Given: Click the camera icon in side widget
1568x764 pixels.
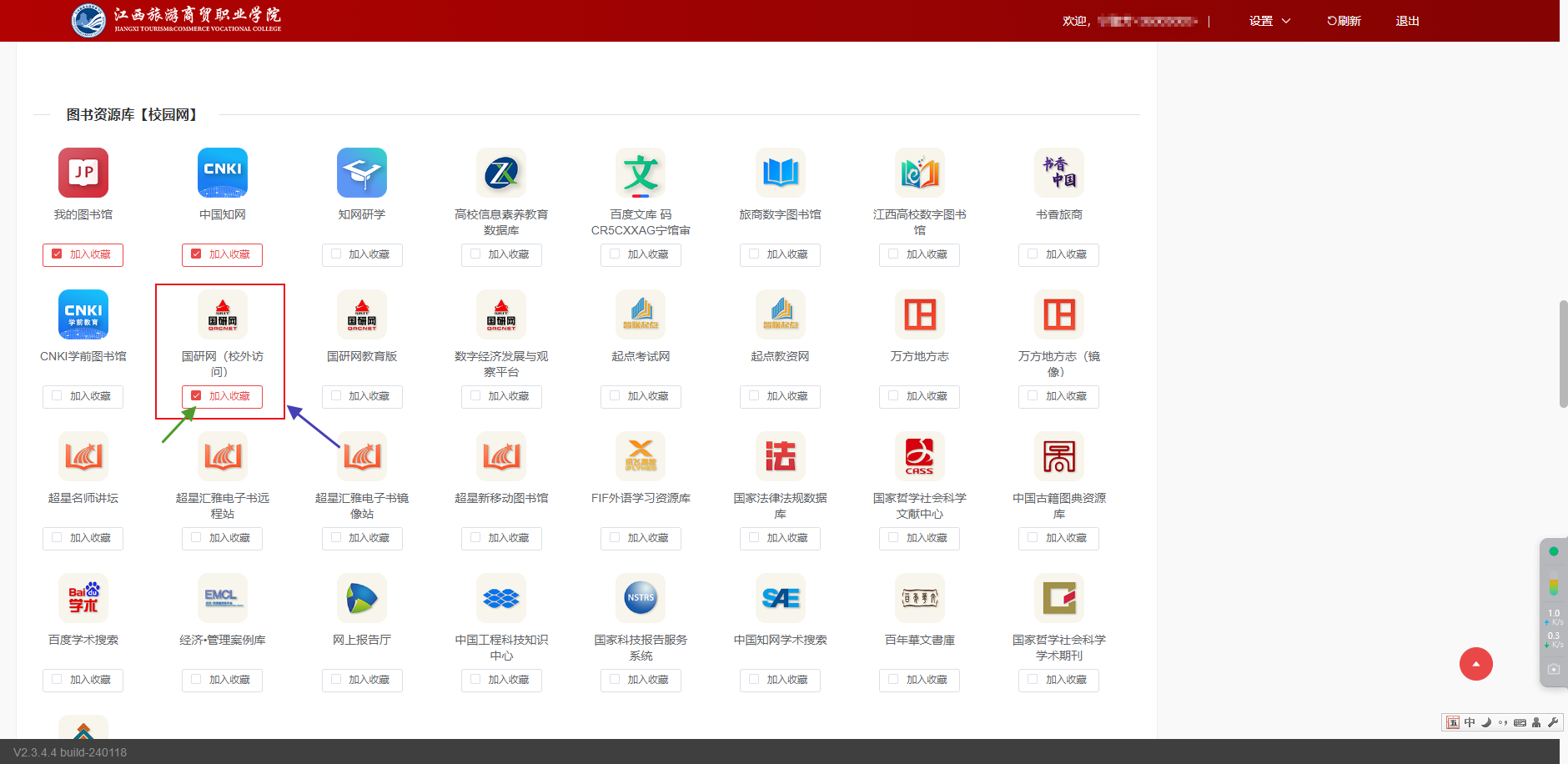Looking at the screenshot, I should coord(1554,669).
